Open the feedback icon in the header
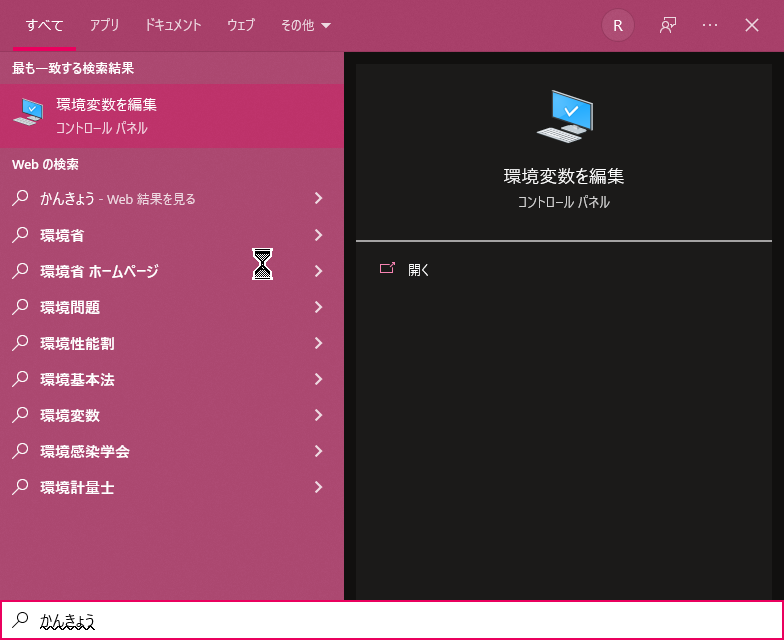 click(668, 26)
